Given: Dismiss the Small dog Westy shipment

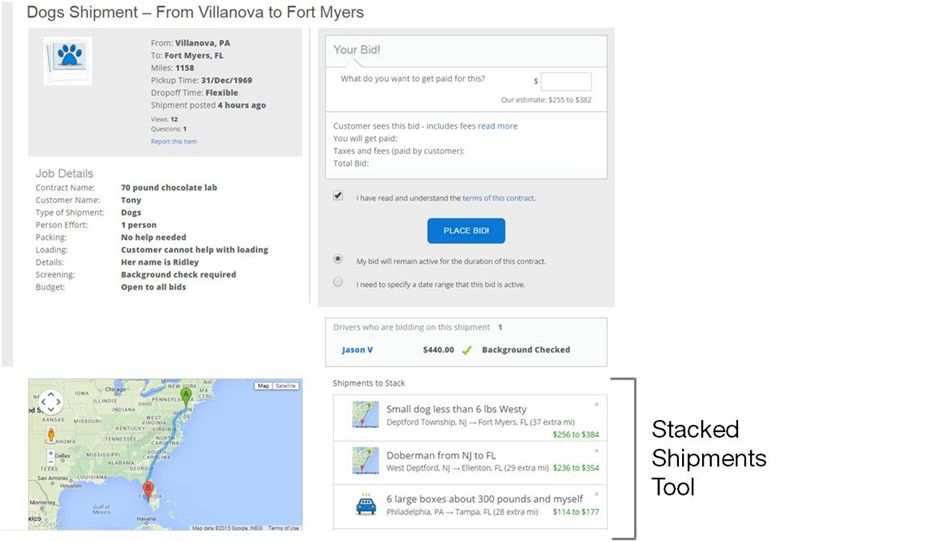Looking at the screenshot, I should pos(597,404).
